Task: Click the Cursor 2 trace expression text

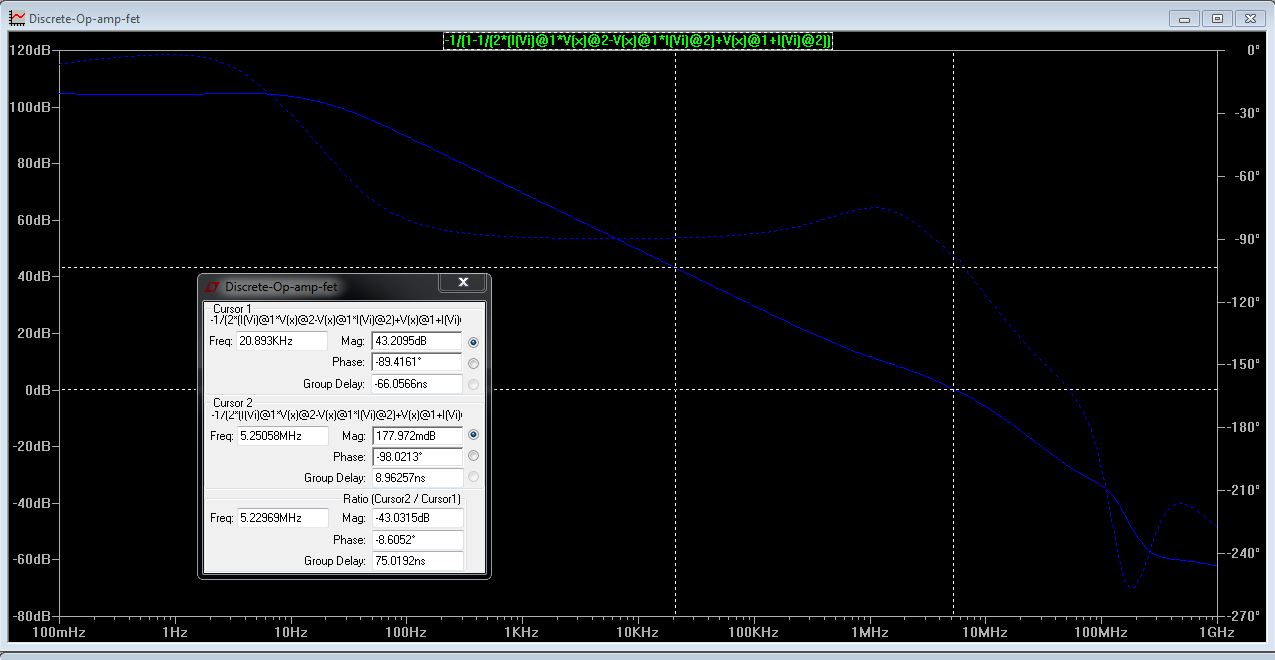Action: coord(337,414)
